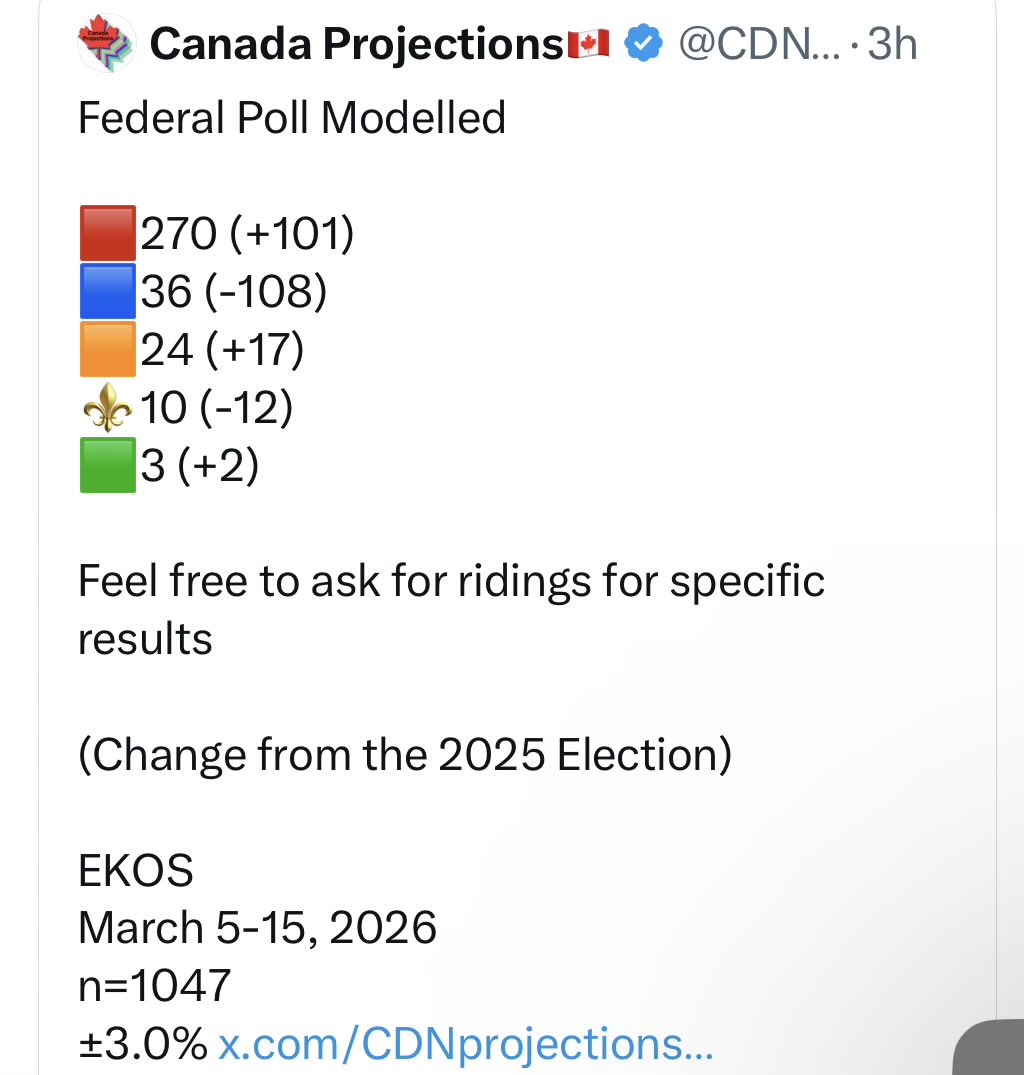Click the "(Change from the 2025 Election)" note
Viewport: 1024px width, 1075px height.
click(404, 755)
